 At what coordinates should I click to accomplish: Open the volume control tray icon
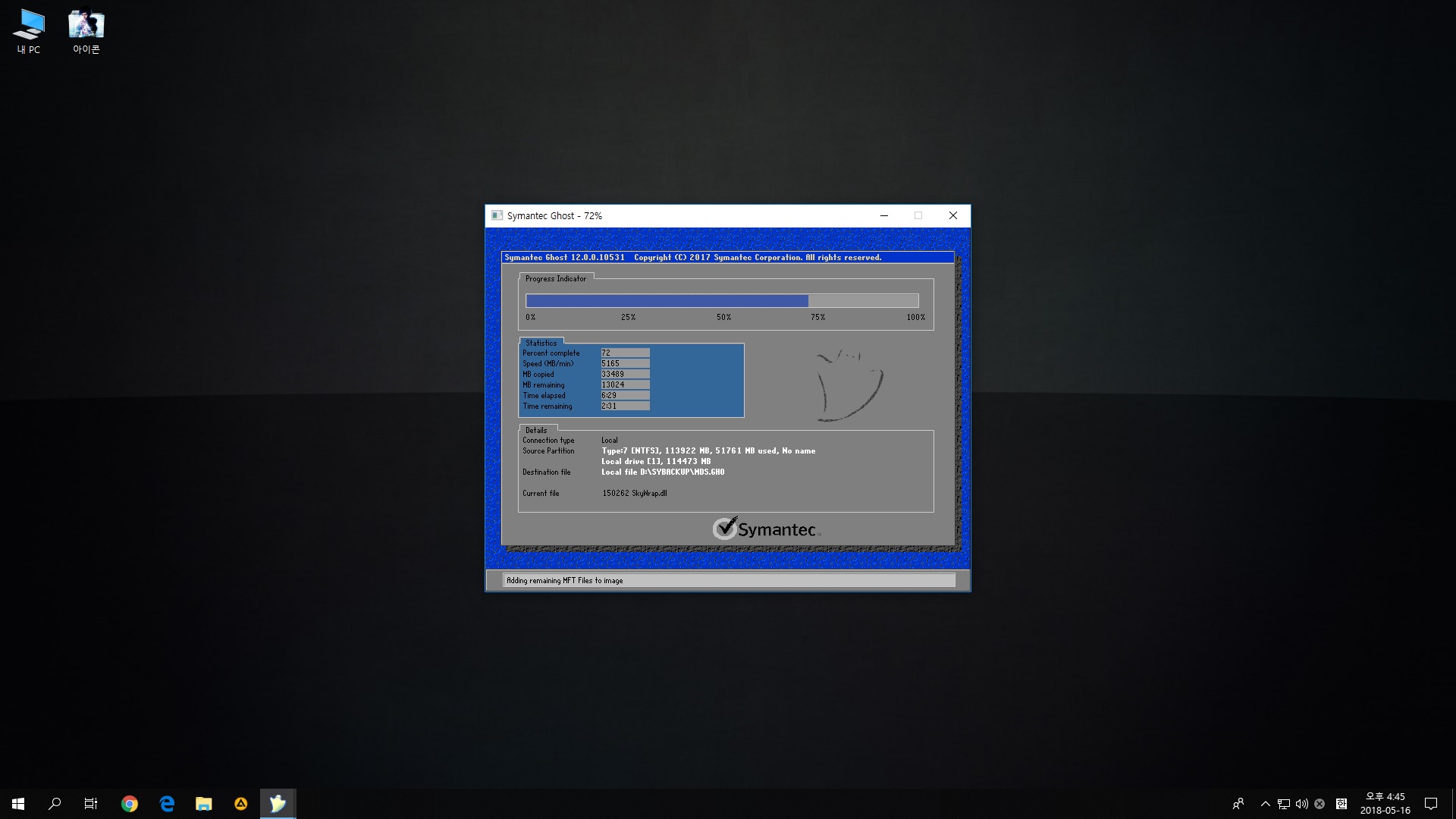coord(1301,804)
